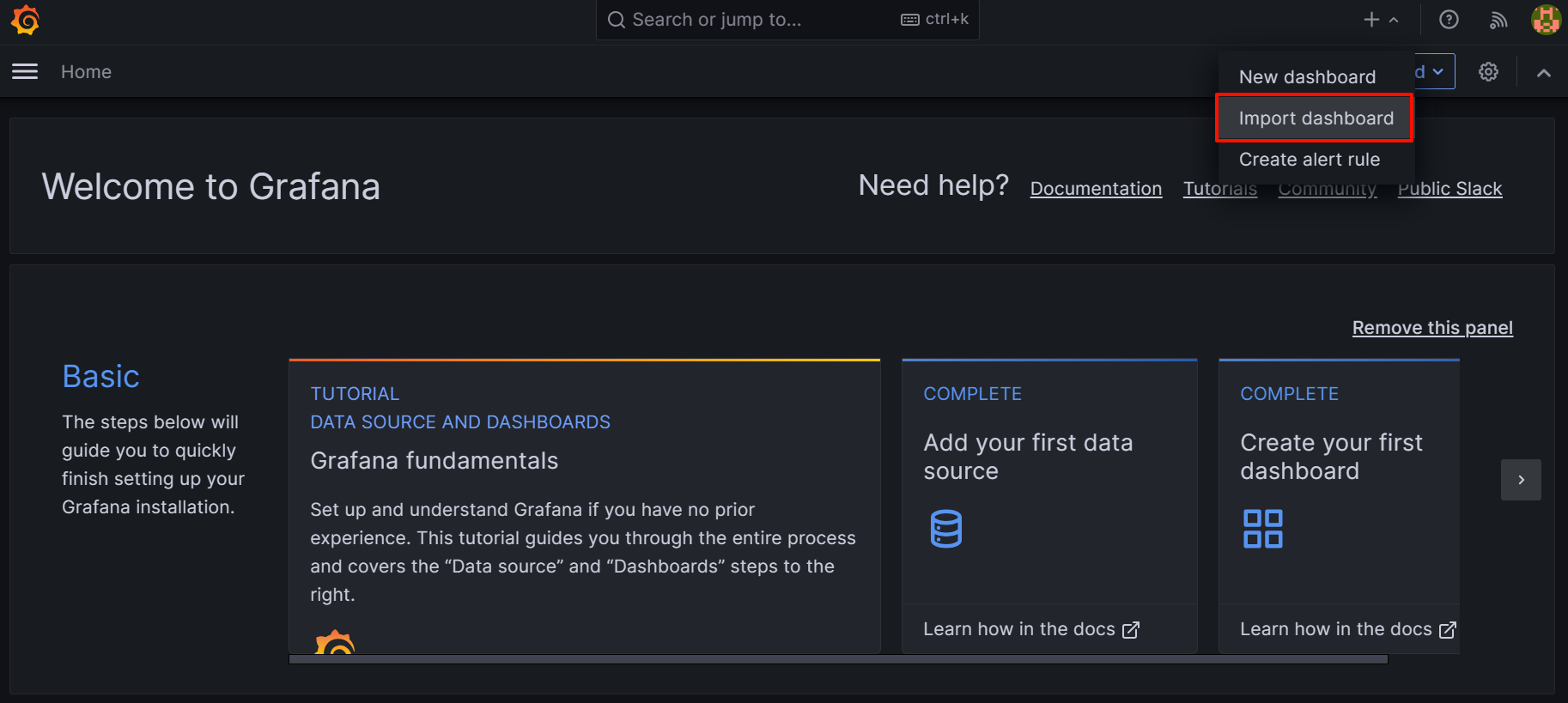Open the Public Slack link

1449,189
